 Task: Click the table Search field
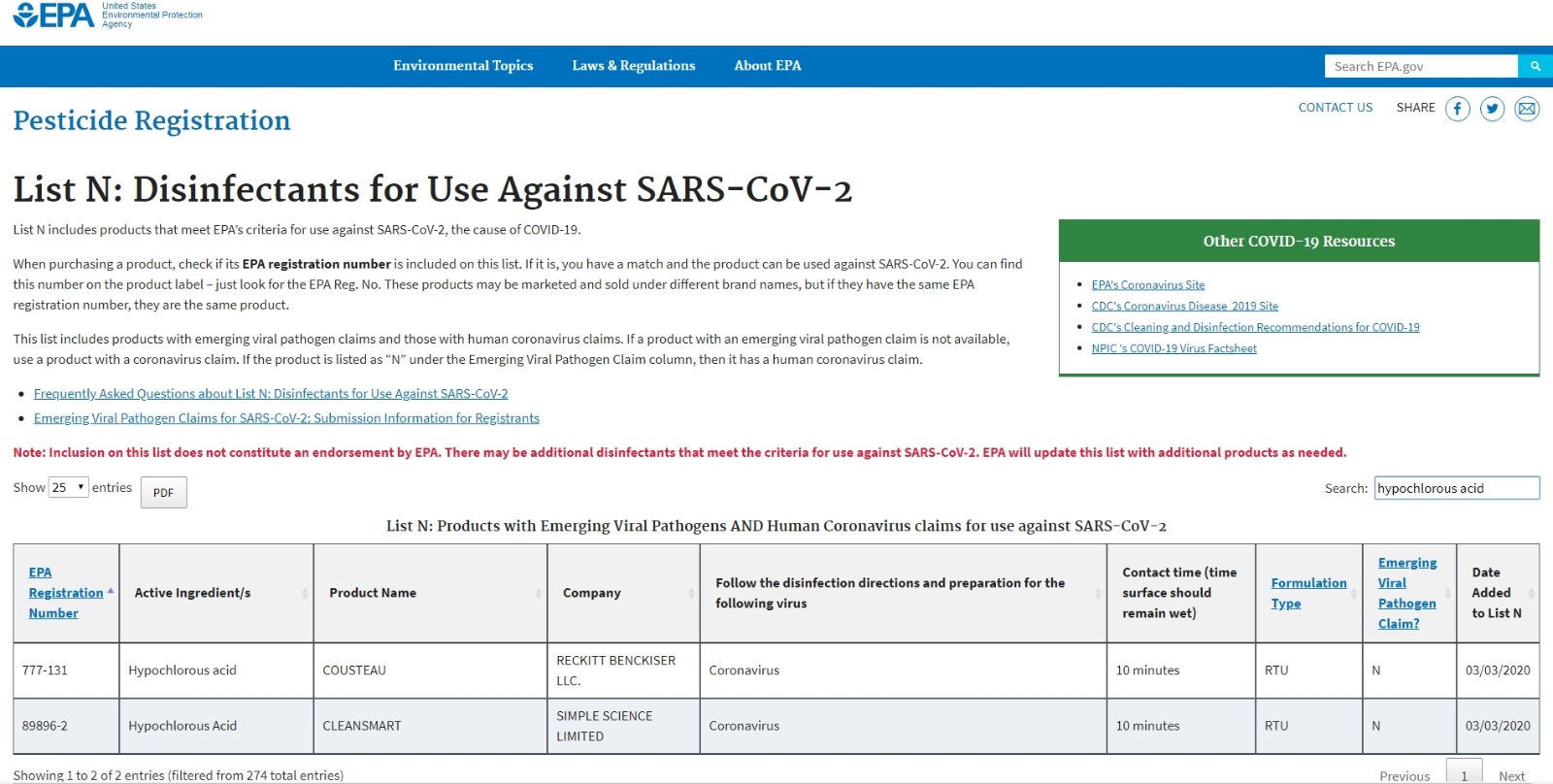point(1457,488)
